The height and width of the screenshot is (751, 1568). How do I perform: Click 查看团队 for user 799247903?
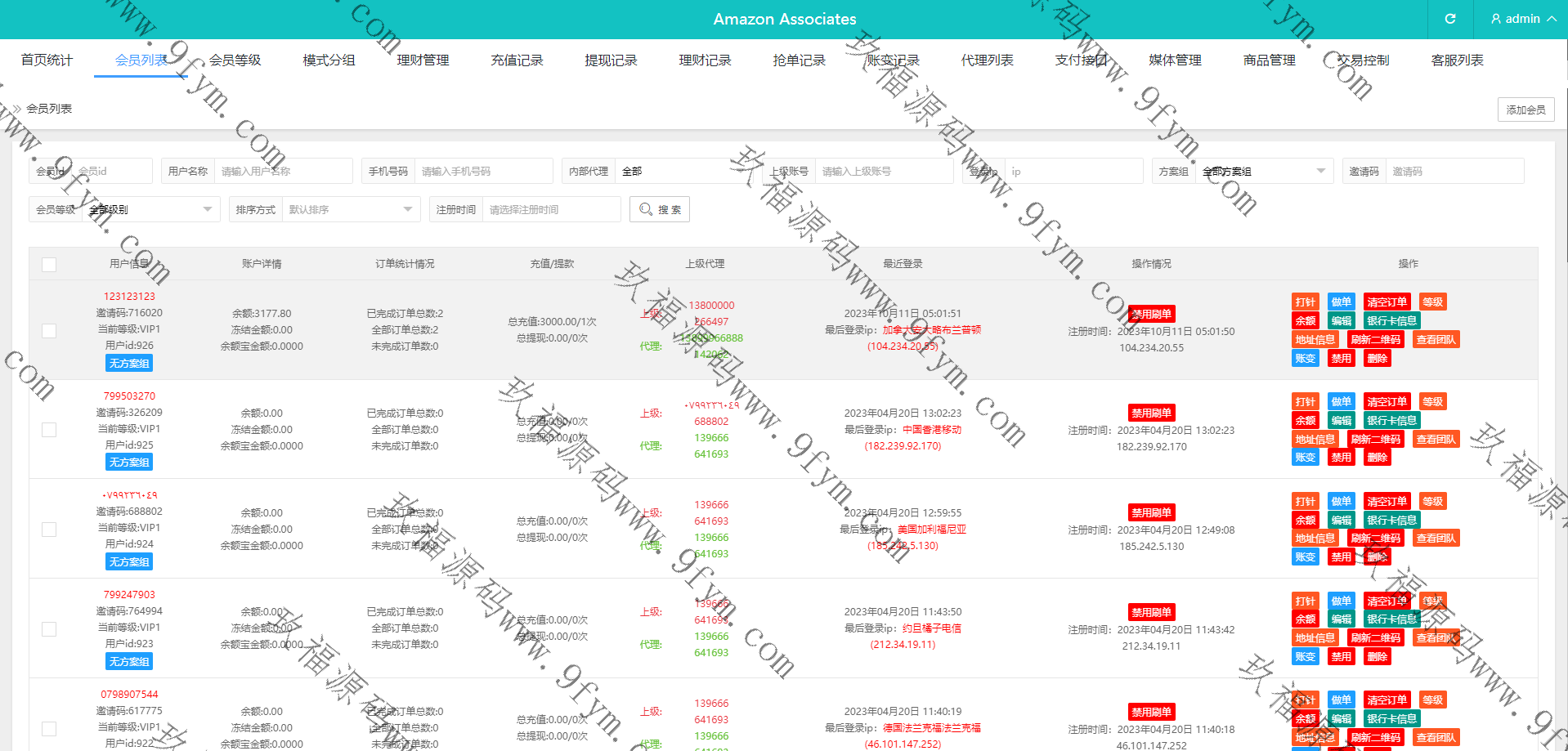click(1436, 638)
